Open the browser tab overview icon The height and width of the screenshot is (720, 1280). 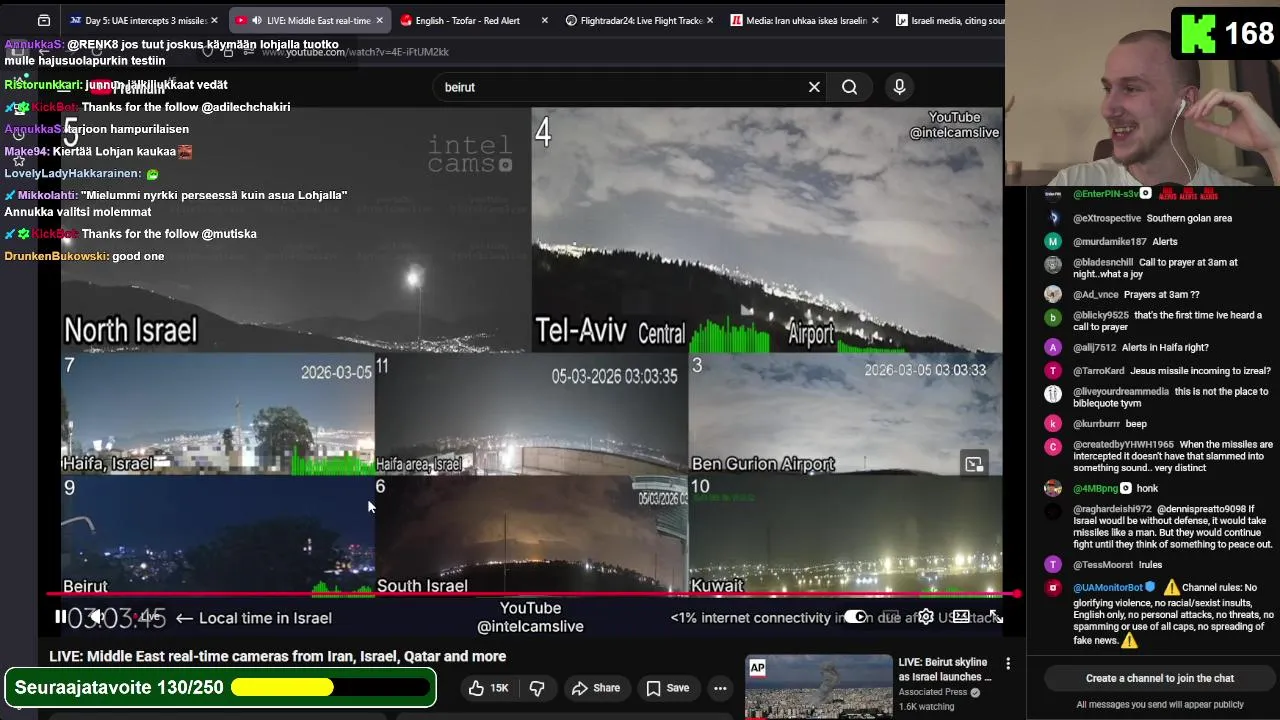[44, 20]
